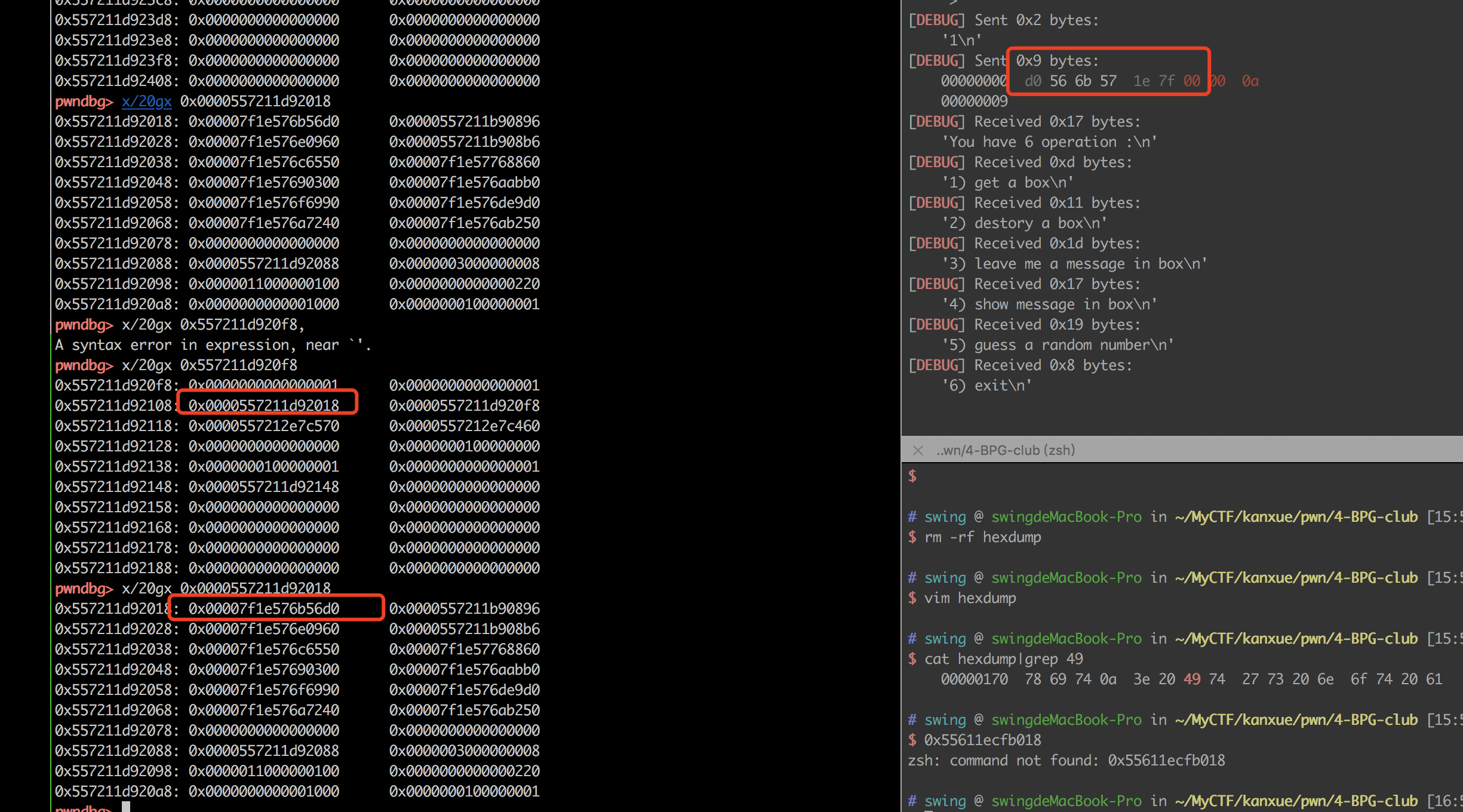
Task: Click the empty red $ prompt below the tab
Action: [x=912, y=476]
